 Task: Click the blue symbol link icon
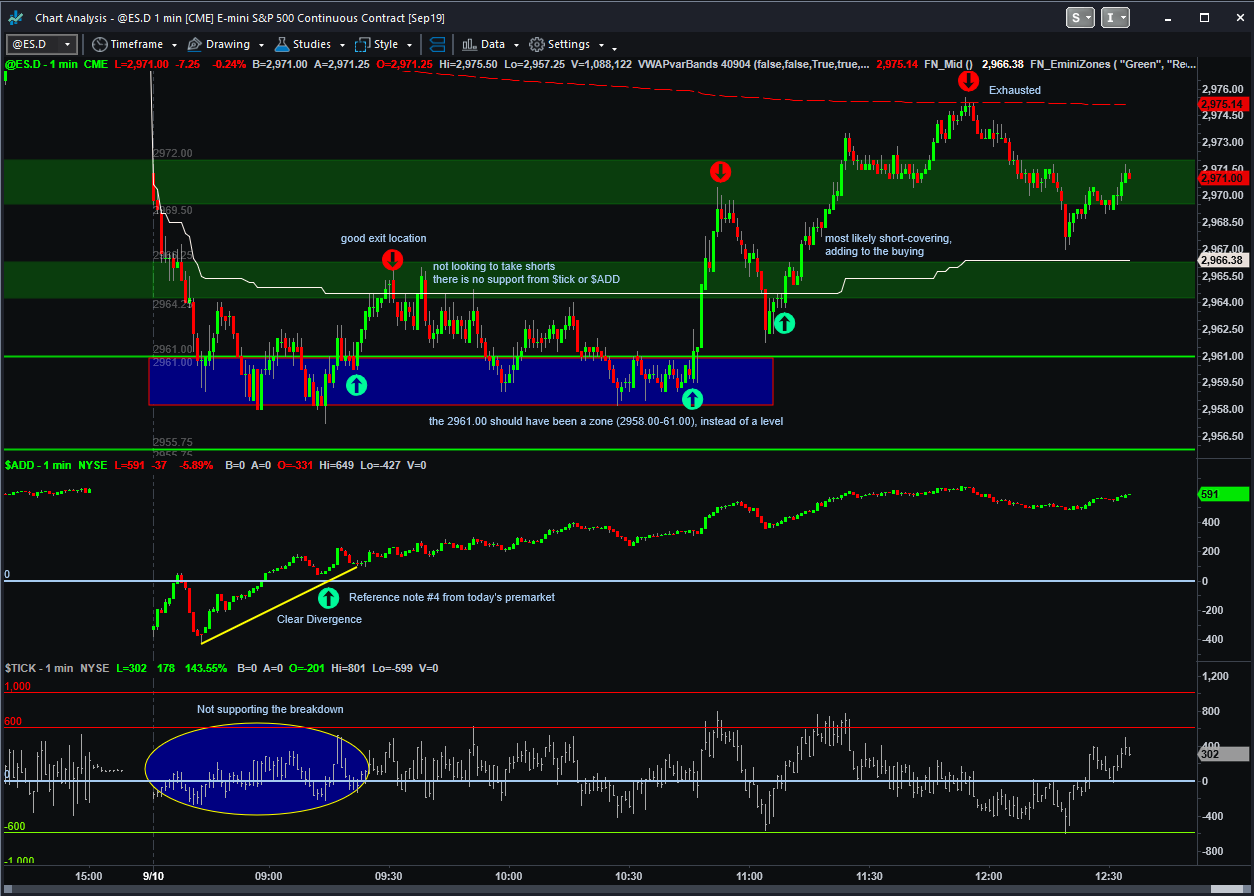click(x=438, y=44)
